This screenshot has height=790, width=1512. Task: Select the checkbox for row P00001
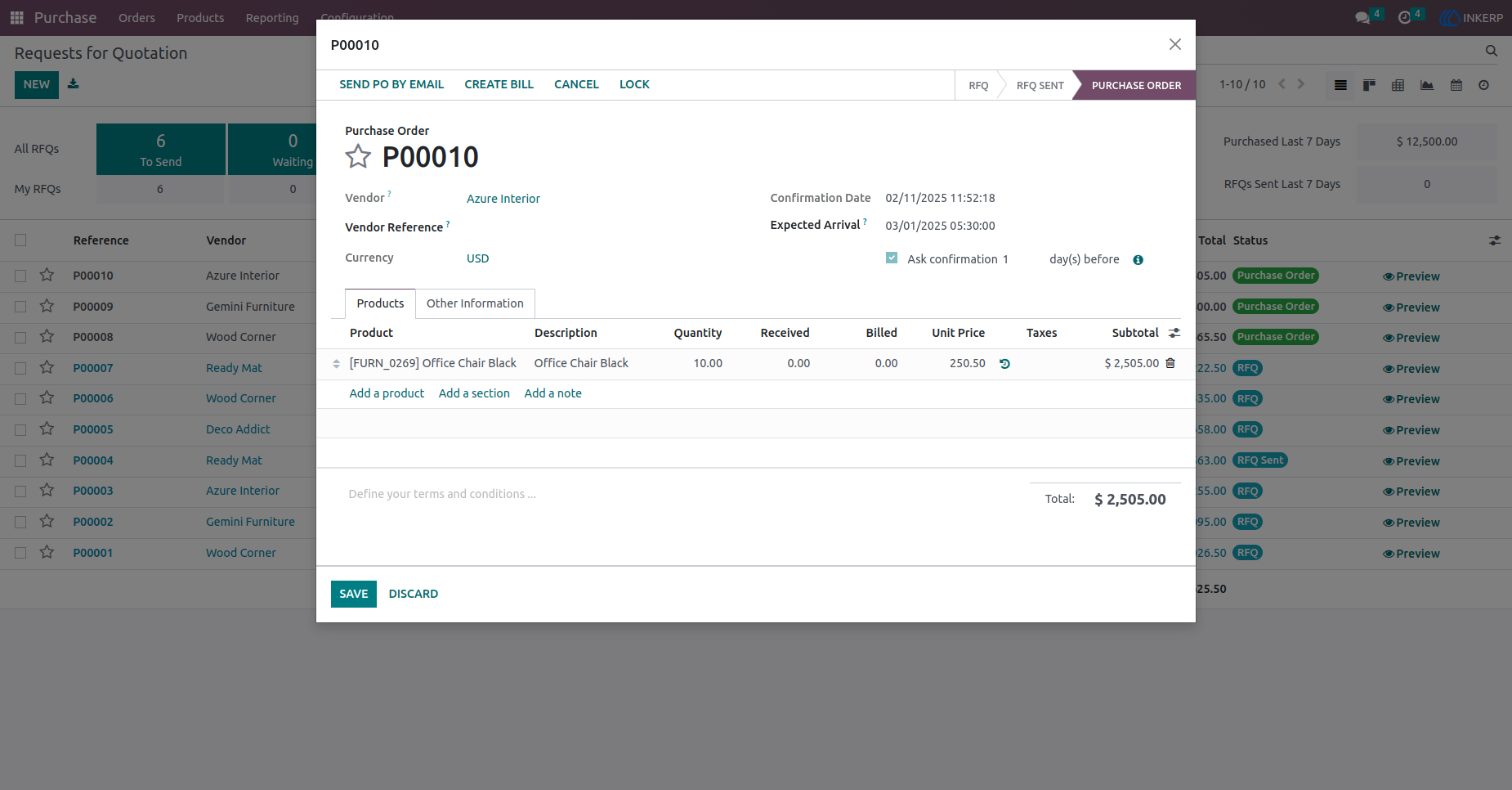[x=20, y=553]
